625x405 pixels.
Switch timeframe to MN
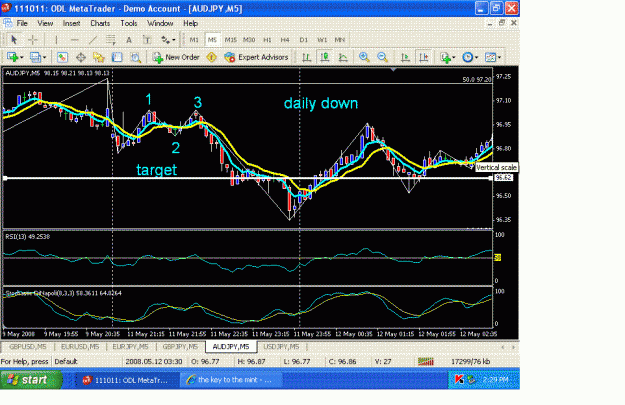point(340,40)
